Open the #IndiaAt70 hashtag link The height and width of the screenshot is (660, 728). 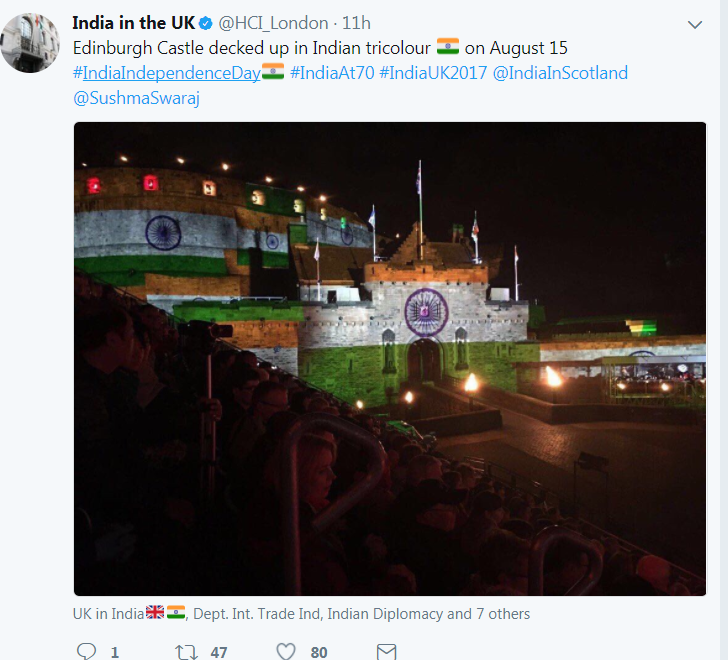pyautogui.click(x=332, y=73)
